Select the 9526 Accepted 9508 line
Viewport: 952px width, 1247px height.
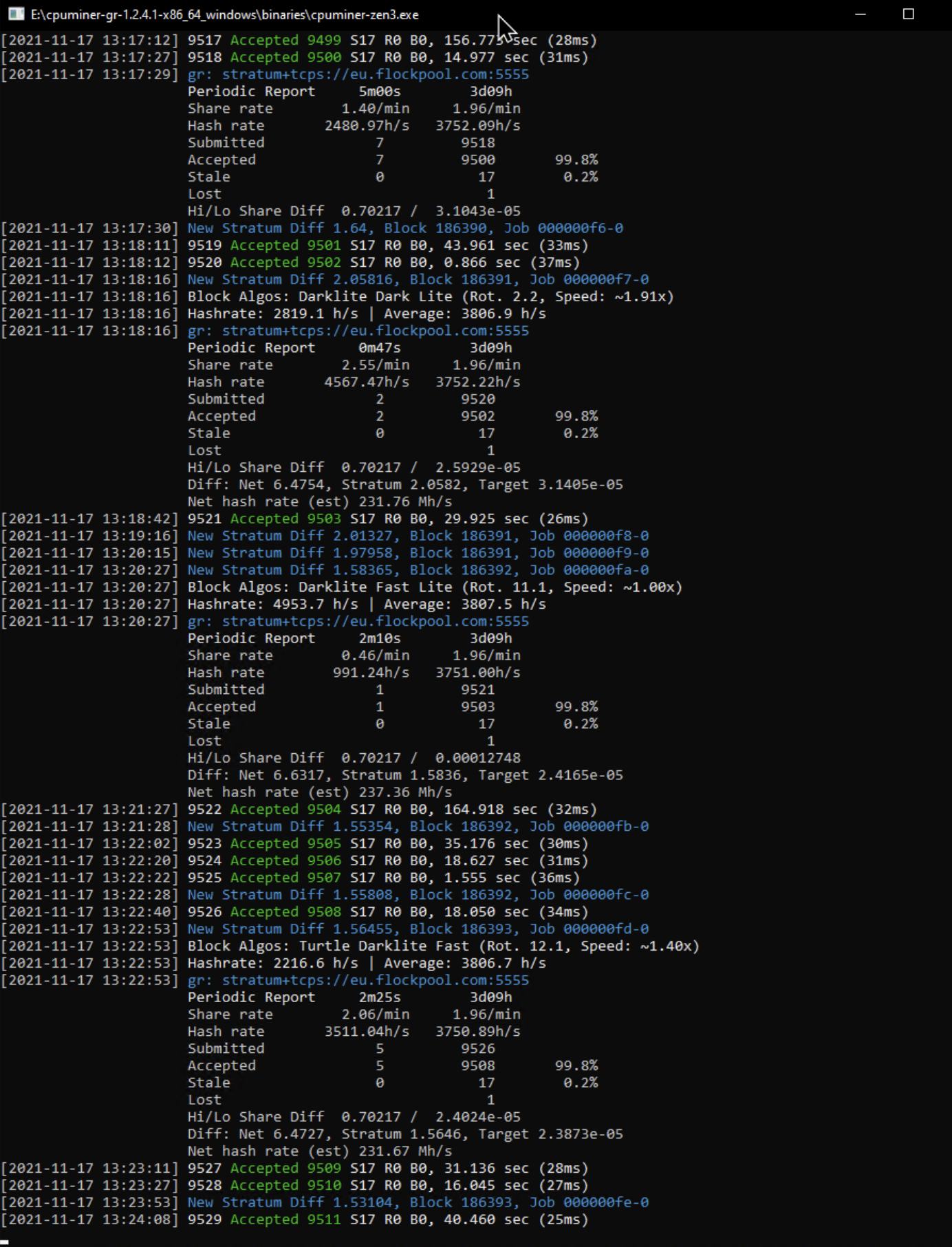pos(388,912)
